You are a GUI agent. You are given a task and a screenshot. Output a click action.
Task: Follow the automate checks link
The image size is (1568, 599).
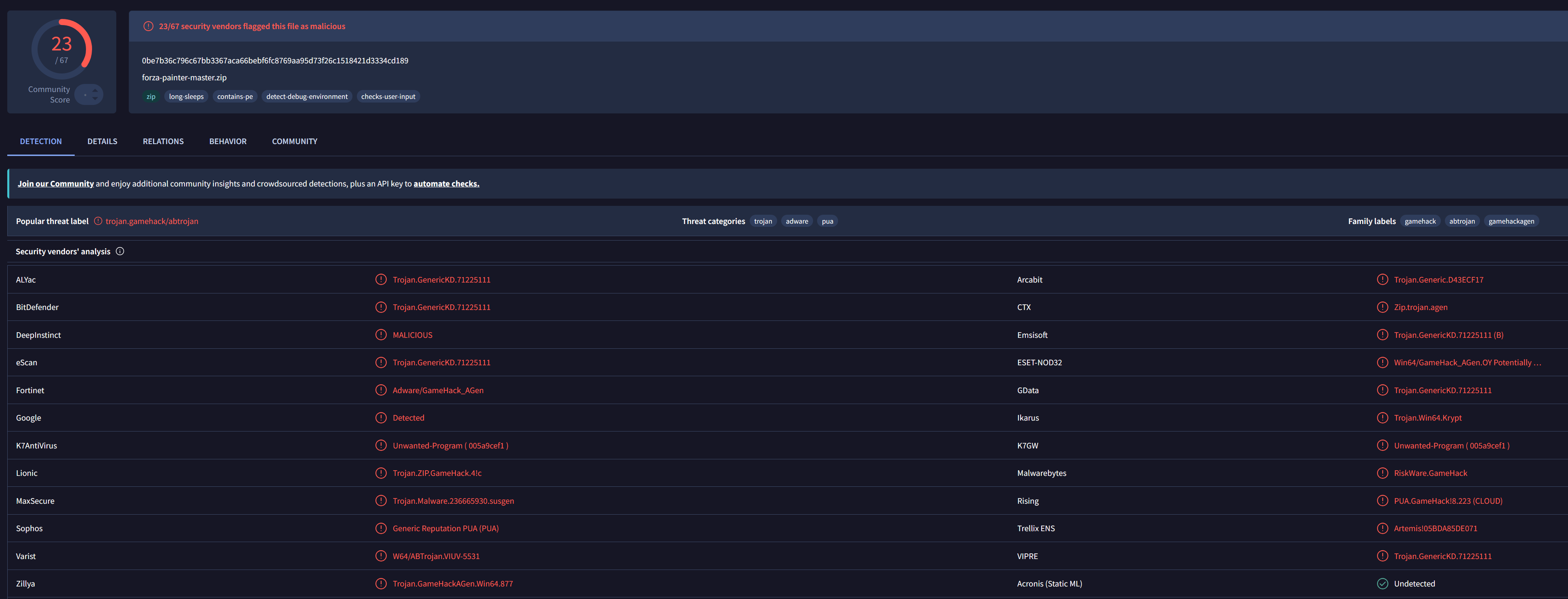pos(446,184)
